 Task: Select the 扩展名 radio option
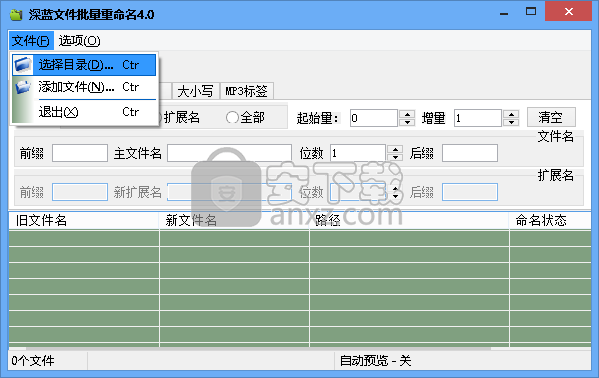pos(180,117)
